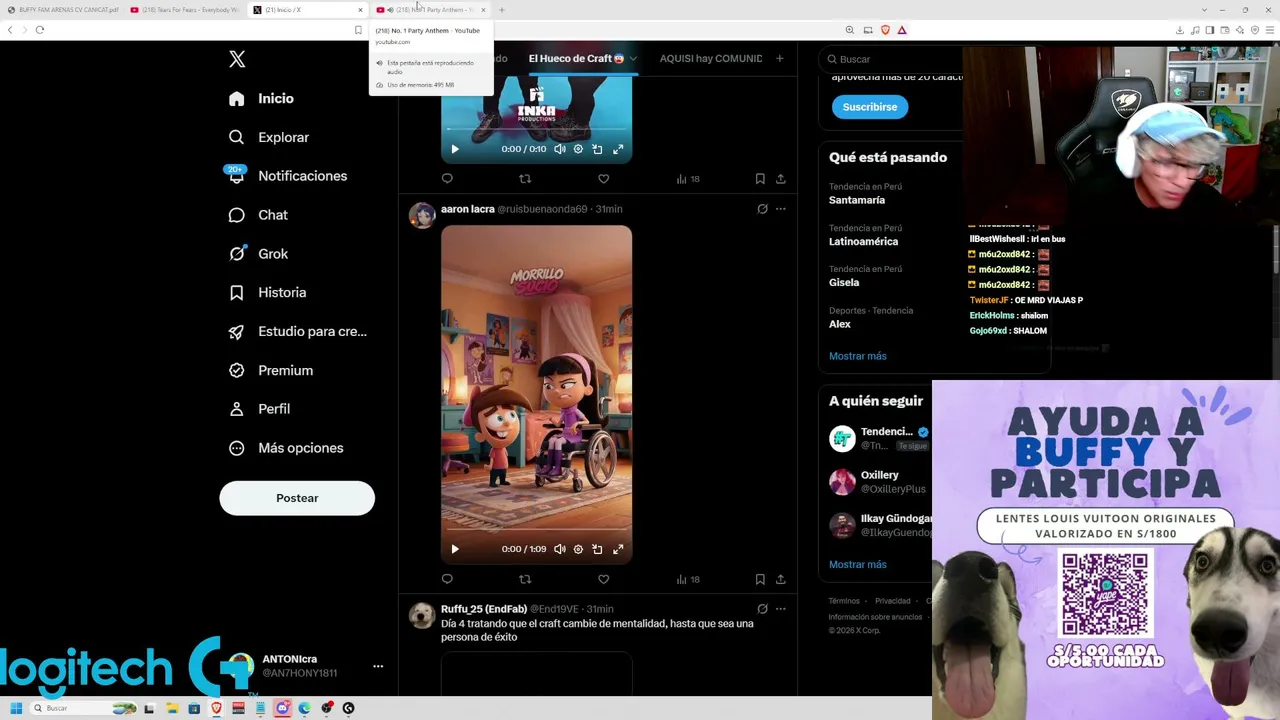Open Chat in the sidebar
The height and width of the screenshot is (720, 1280).
tap(258, 215)
